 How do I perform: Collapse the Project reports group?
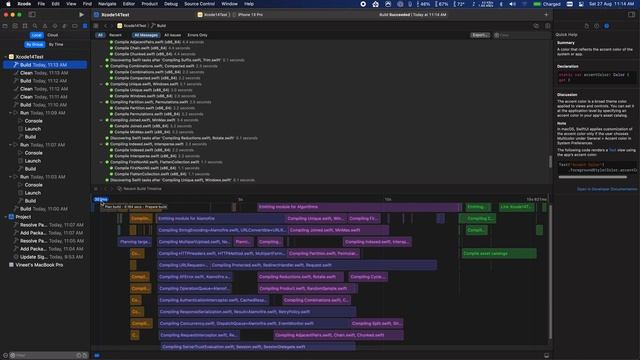click(6, 217)
